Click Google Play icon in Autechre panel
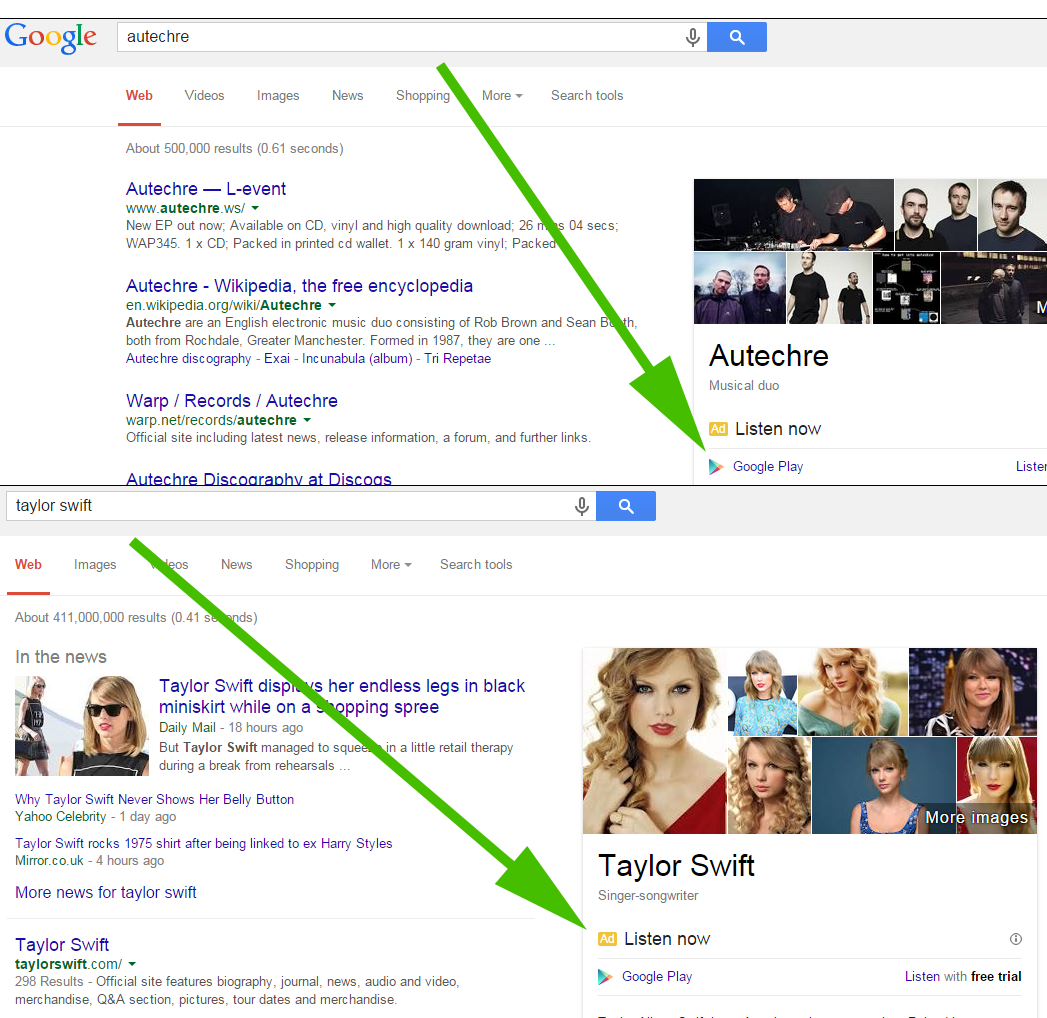Image resolution: width=1047 pixels, height=1018 pixels. tap(716, 467)
